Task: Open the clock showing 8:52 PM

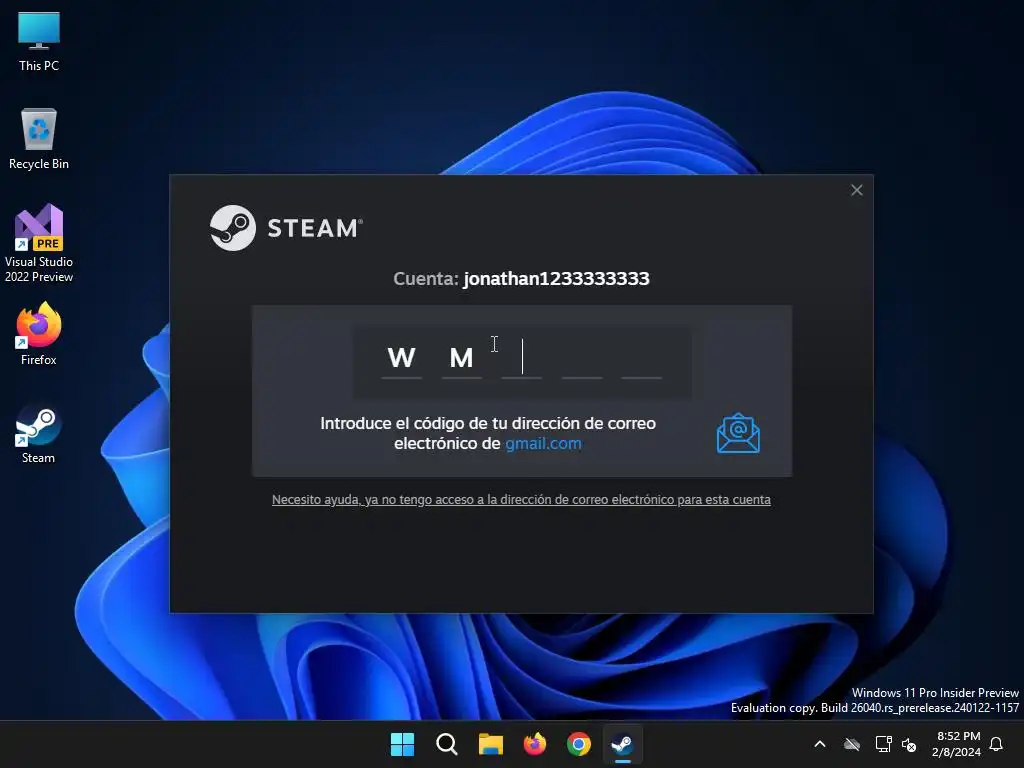Action: click(957, 744)
